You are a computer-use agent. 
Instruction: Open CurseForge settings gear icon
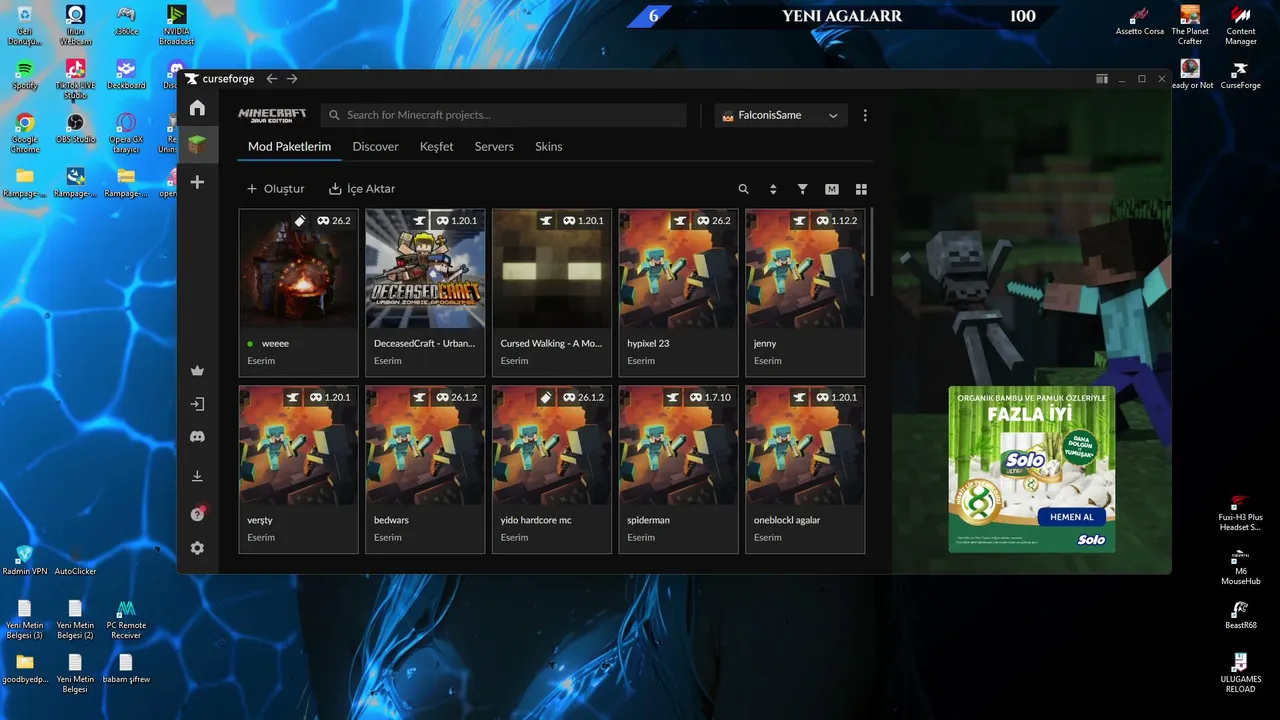coord(197,548)
